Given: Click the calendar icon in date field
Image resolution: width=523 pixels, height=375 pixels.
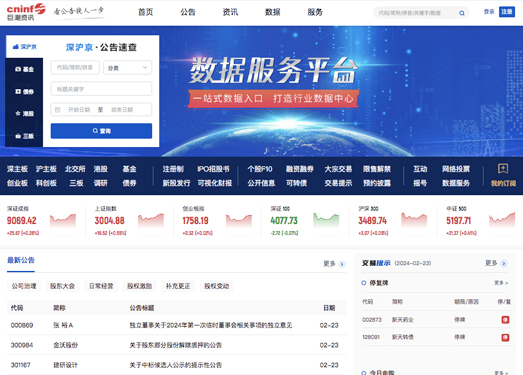Looking at the screenshot, I should pos(57,110).
